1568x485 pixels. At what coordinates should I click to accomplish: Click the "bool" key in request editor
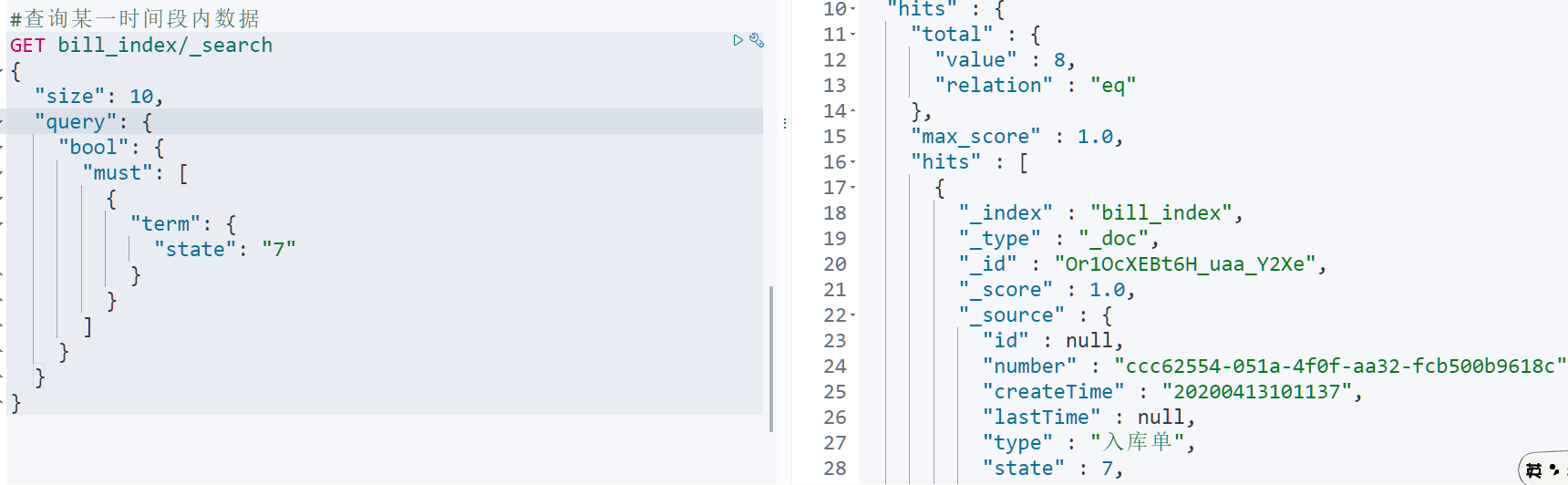click(94, 148)
